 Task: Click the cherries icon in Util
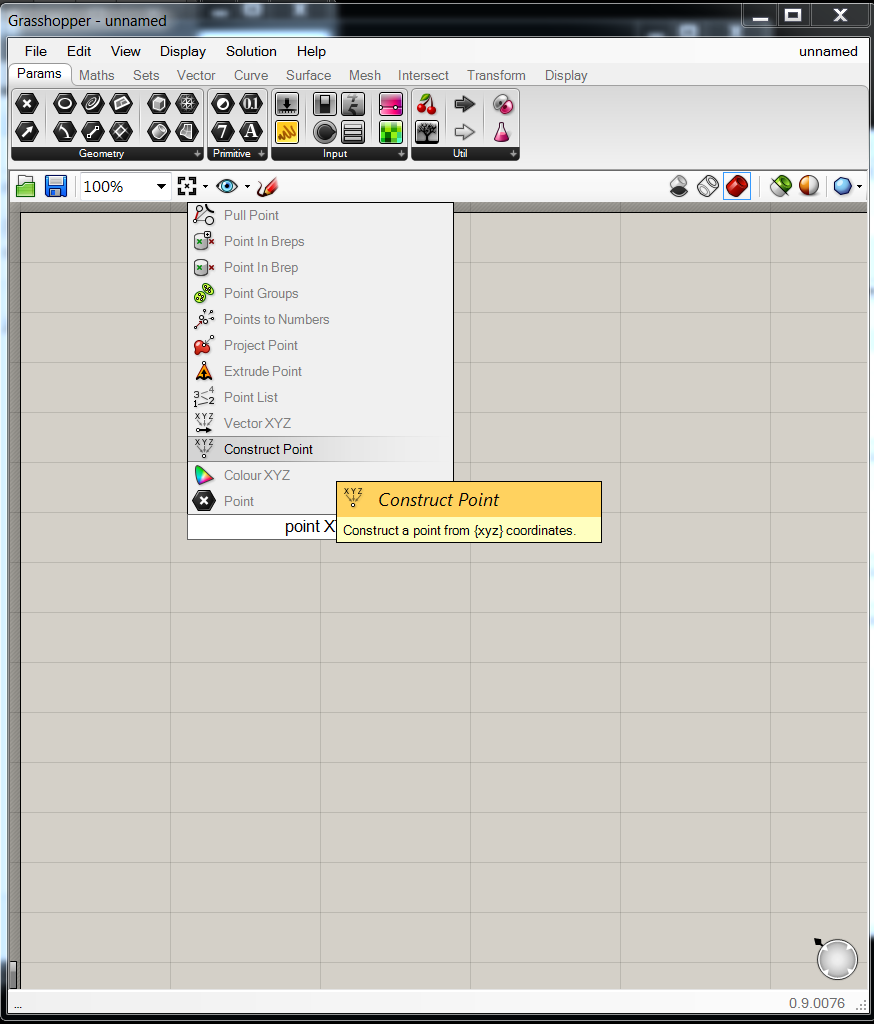[427, 104]
